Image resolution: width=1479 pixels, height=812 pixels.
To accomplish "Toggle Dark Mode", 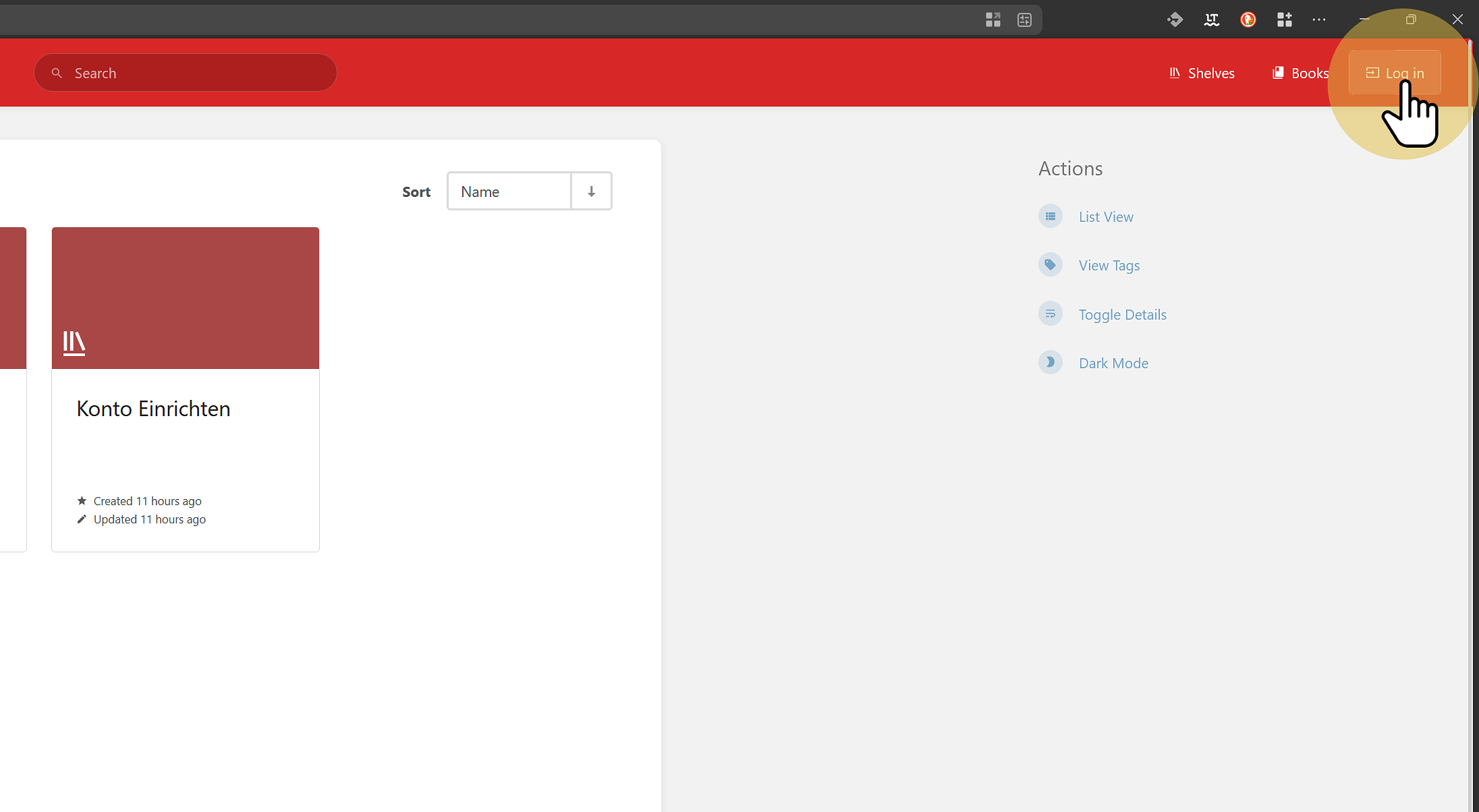I will pyautogui.click(x=1113, y=363).
